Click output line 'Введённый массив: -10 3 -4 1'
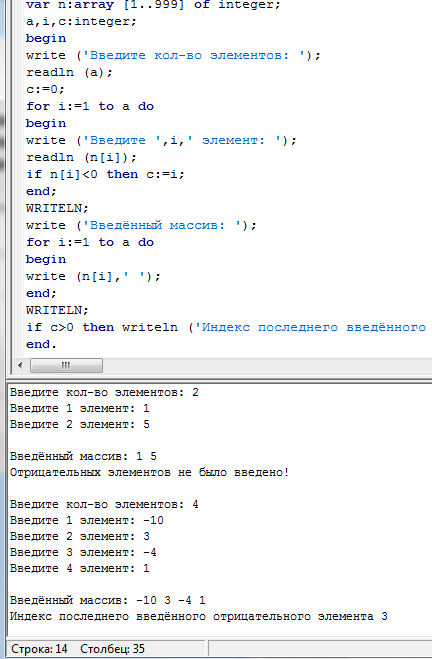This screenshot has height=659, width=432. click(x=108, y=600)
